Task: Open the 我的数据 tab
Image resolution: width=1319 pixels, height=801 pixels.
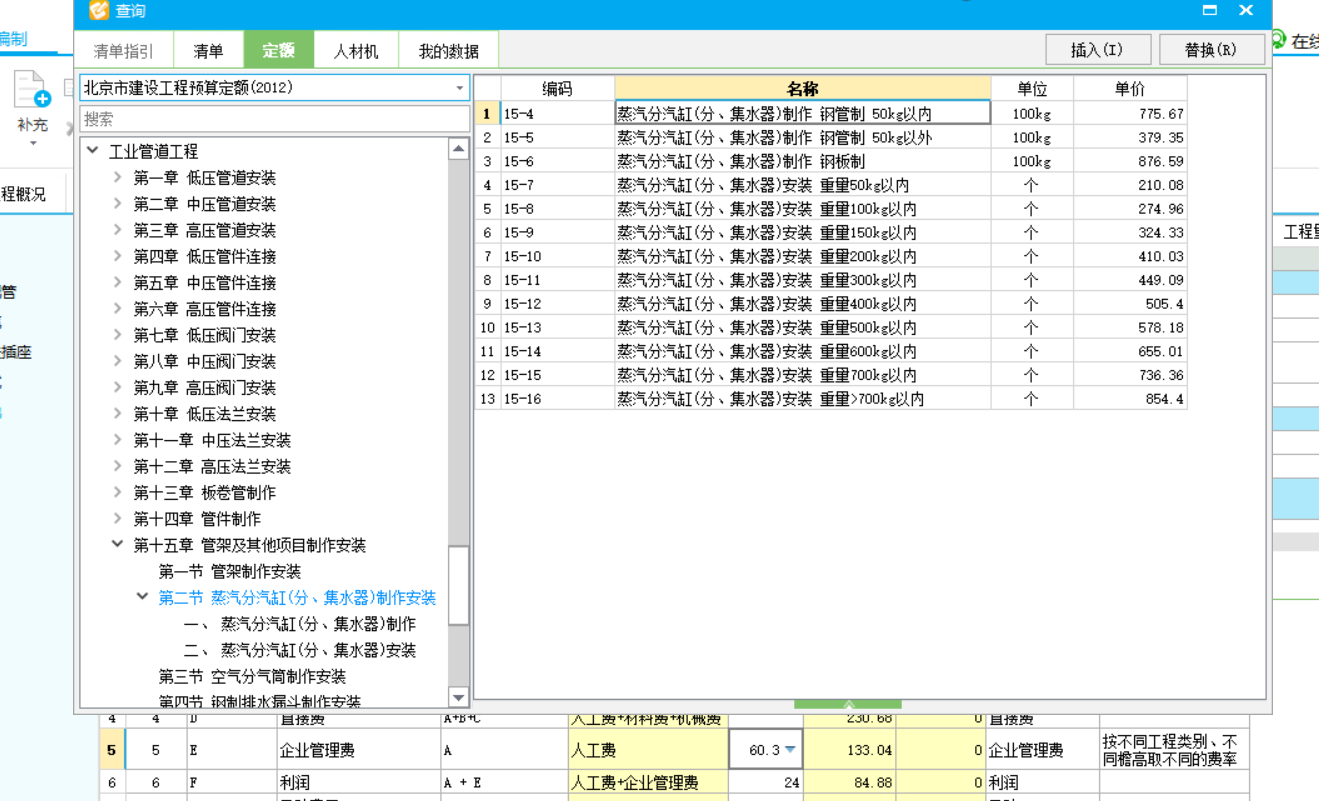Action: (x=448, y=51)
